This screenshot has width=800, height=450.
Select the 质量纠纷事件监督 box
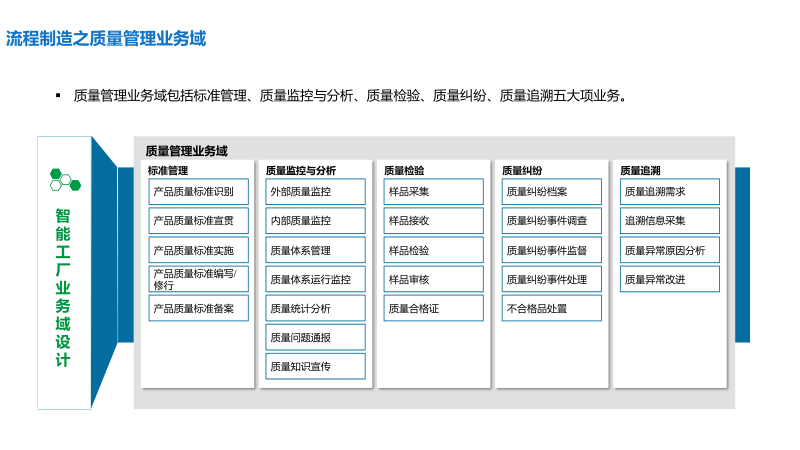(x=552, y=250)
